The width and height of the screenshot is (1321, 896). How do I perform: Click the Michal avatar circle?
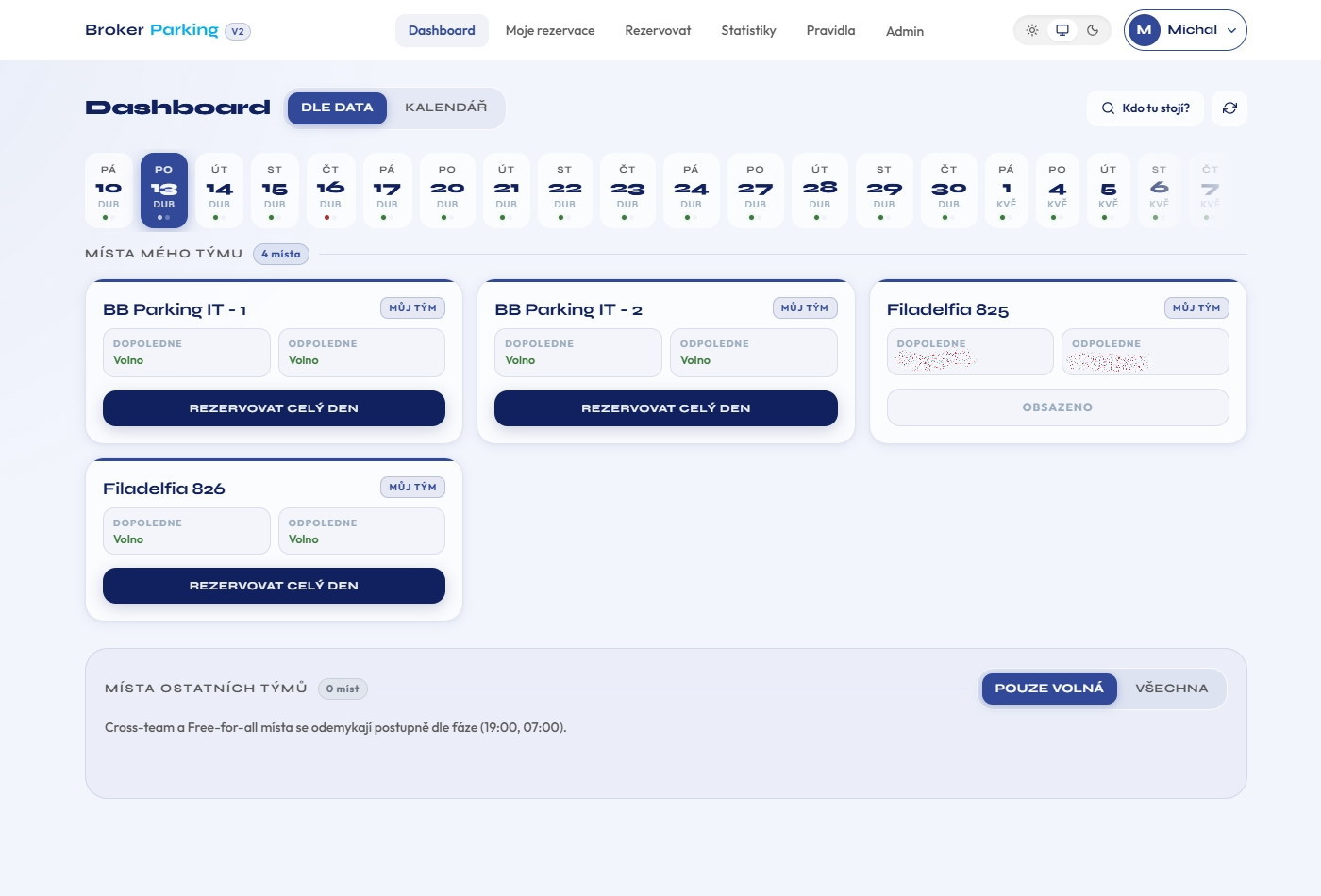pos(1144,30)
